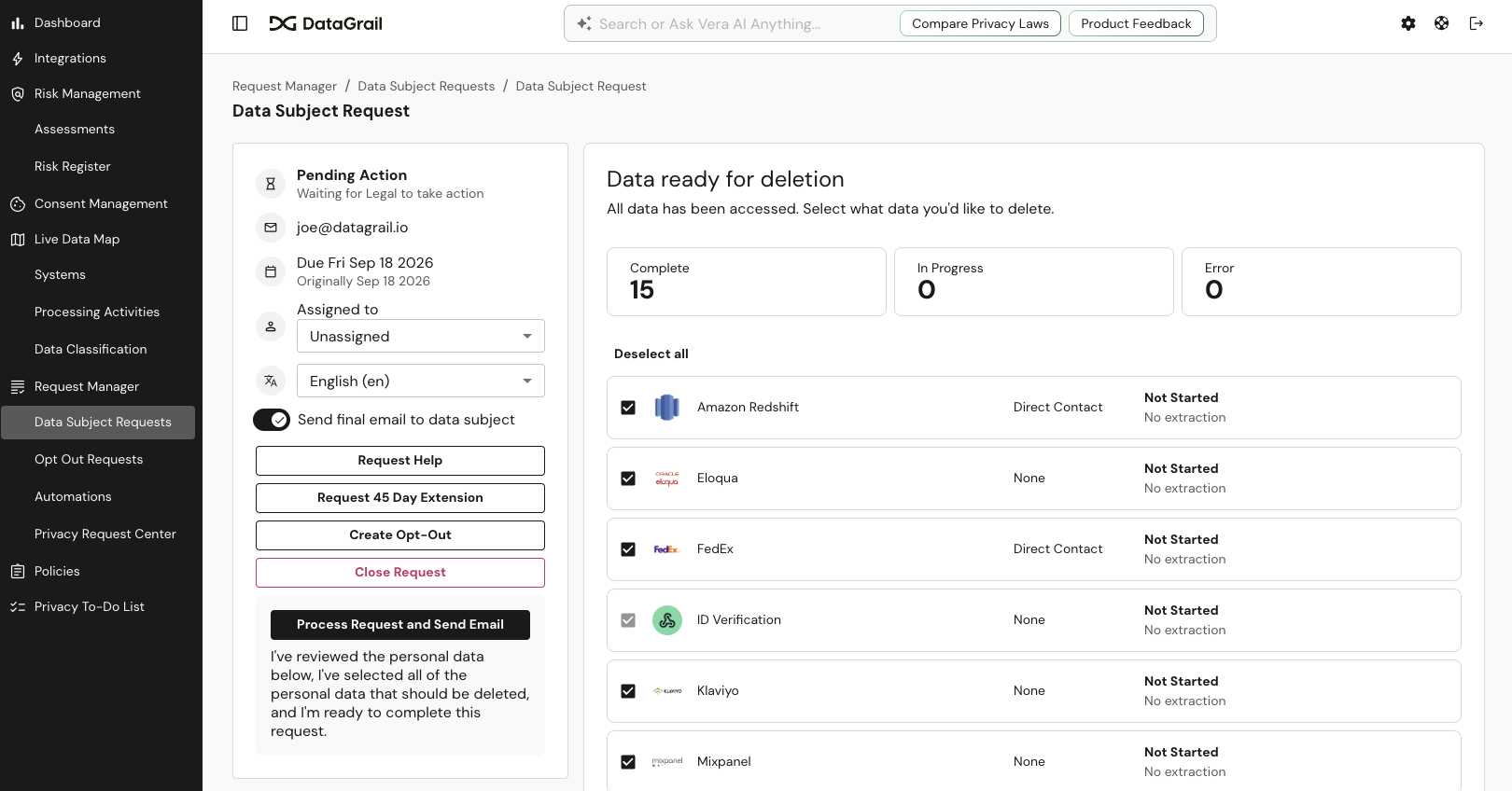Click the calendar due date icon
The height and width of the screenshot is (791, 1512).
pos(271,271)
